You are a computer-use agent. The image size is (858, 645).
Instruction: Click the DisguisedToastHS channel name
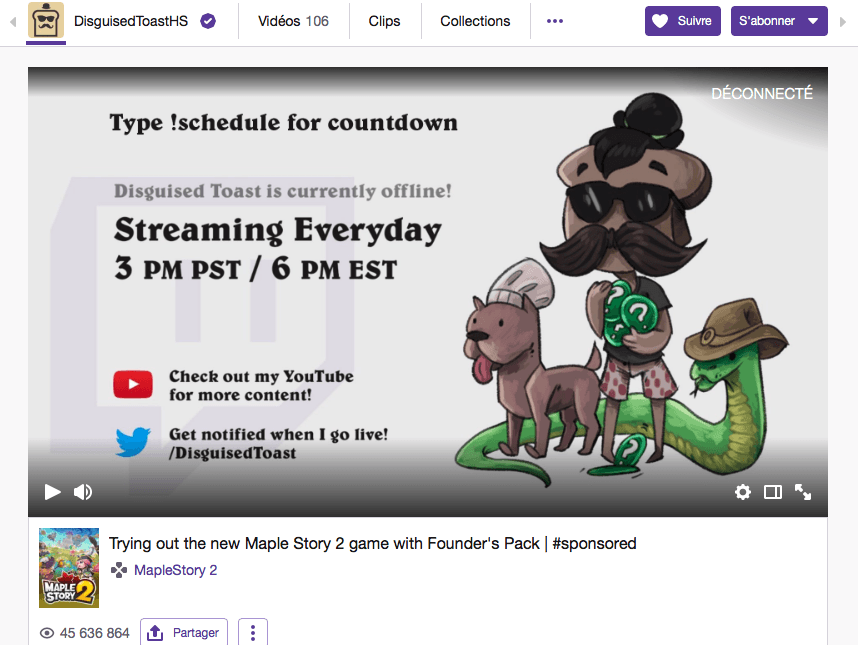131,21
